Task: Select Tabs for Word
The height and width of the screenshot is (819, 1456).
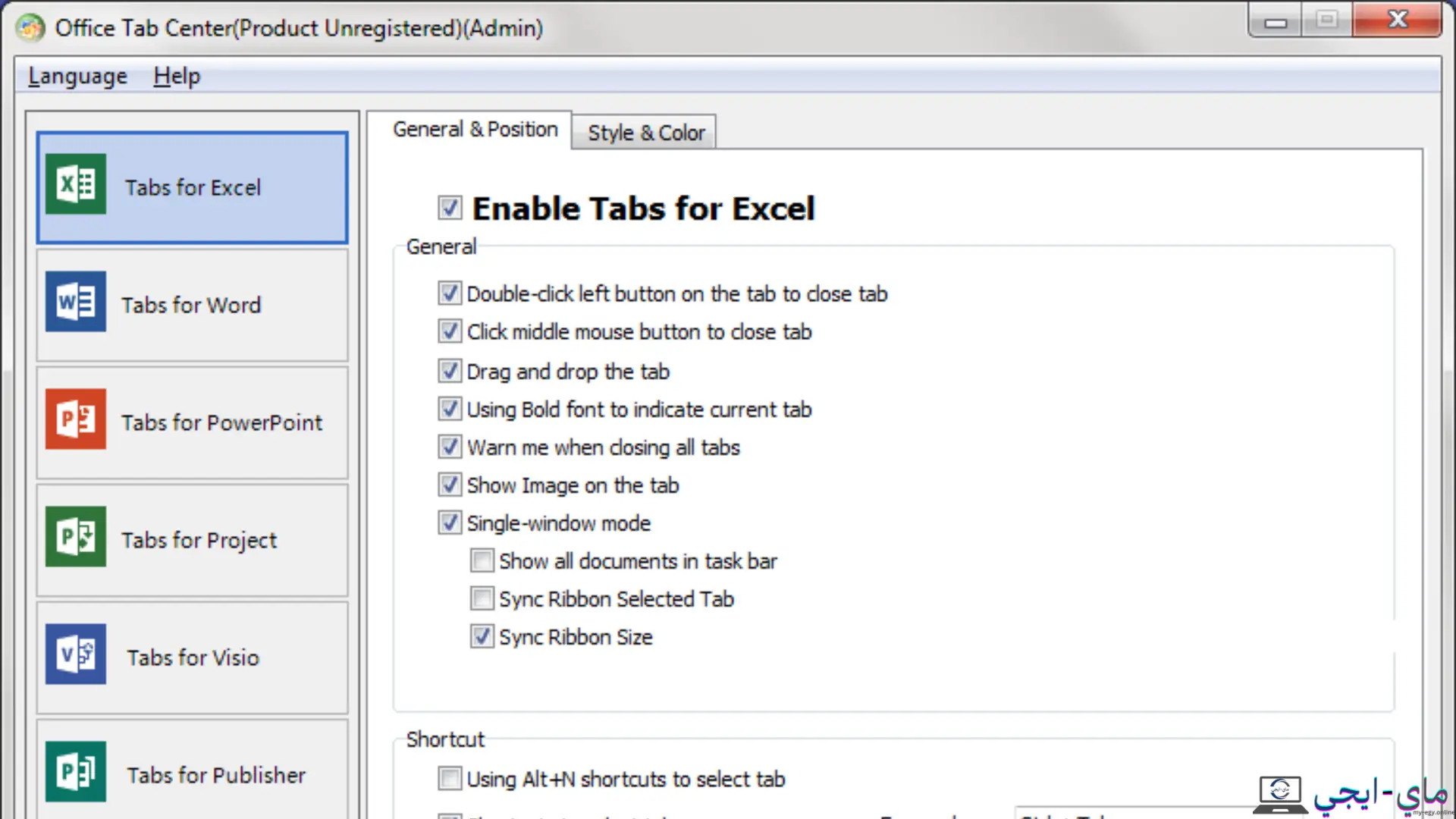Action: tap(193, 305)
